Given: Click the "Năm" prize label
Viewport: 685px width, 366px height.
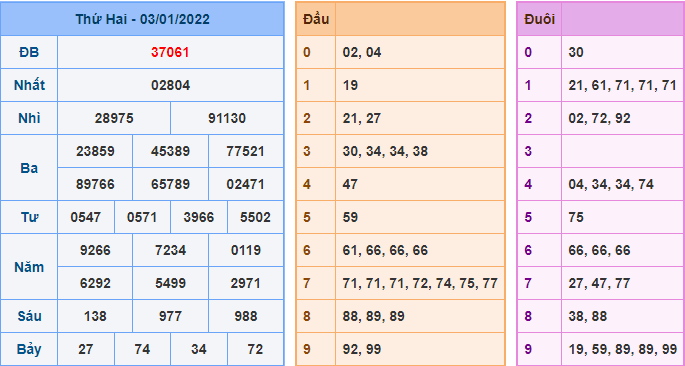Looking at the screenshot, I should point(29,267).
